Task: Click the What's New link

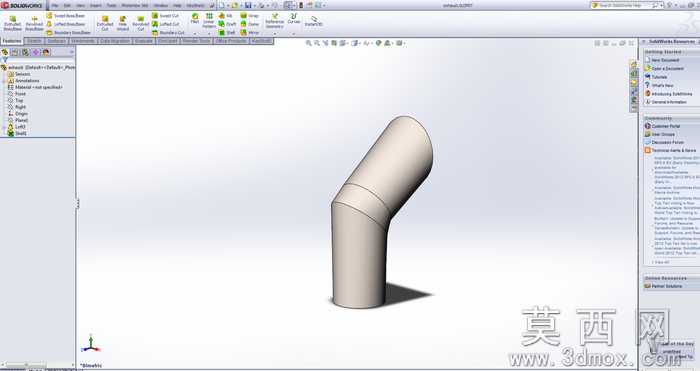Action: pyautogui.click(x=659, y=85)
